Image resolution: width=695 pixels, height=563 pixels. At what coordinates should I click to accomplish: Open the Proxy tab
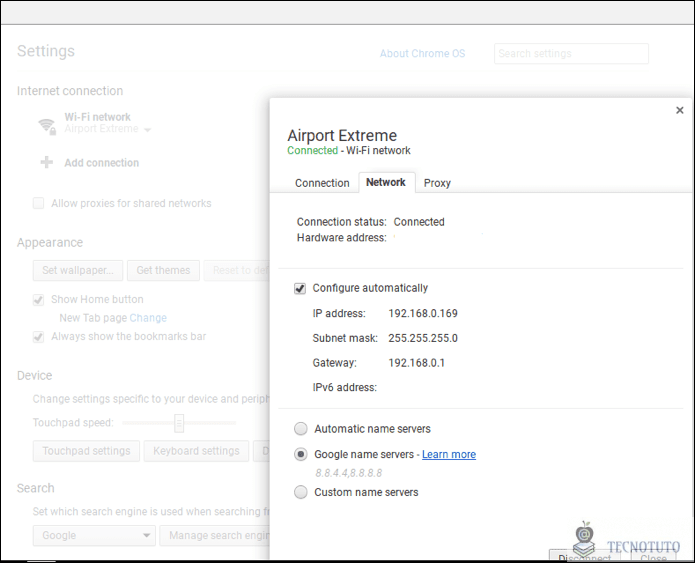437,183
